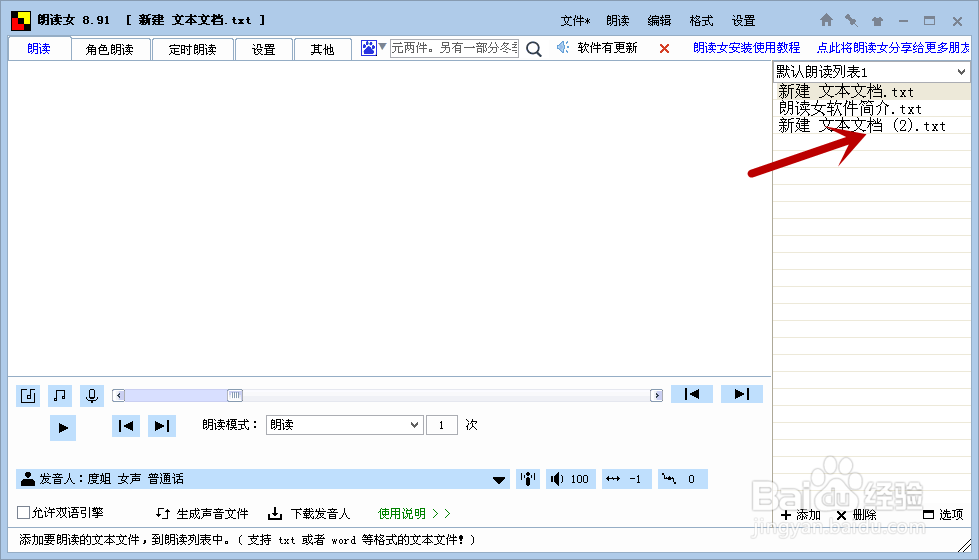
Task: Click the main text reading area
Action: (x=390, y=219)
